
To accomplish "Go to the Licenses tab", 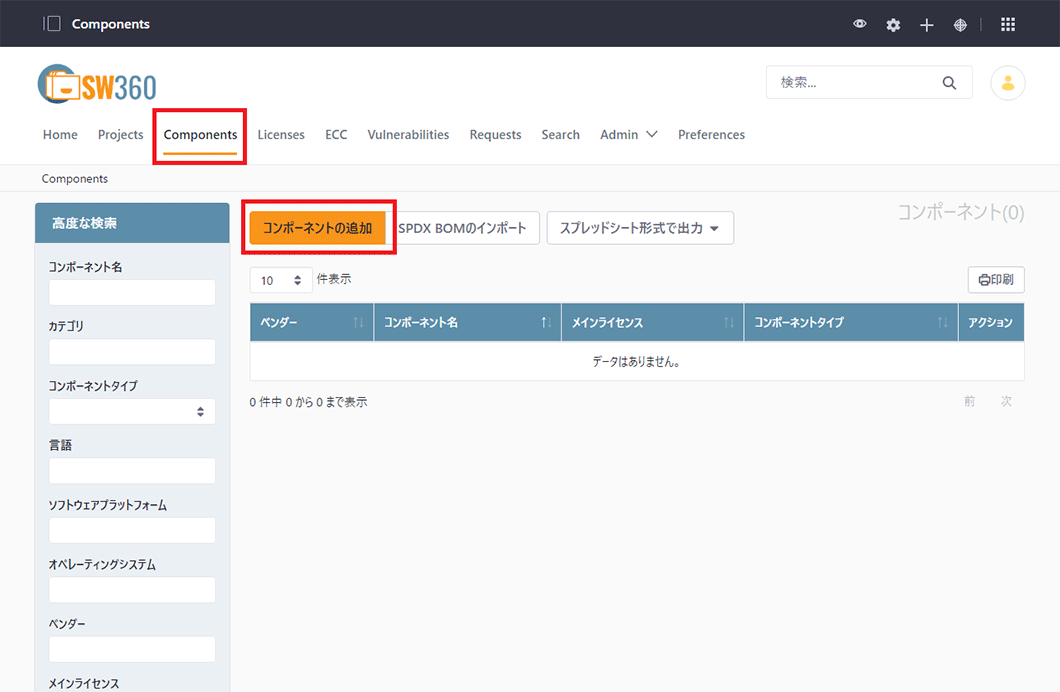I will [281, 135].
